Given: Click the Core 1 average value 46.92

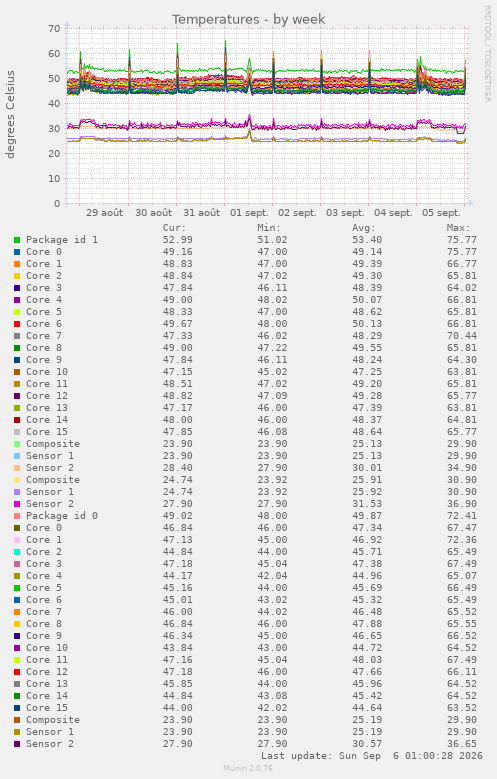Looking at the screenshot, I should click(x=367, y=540).
